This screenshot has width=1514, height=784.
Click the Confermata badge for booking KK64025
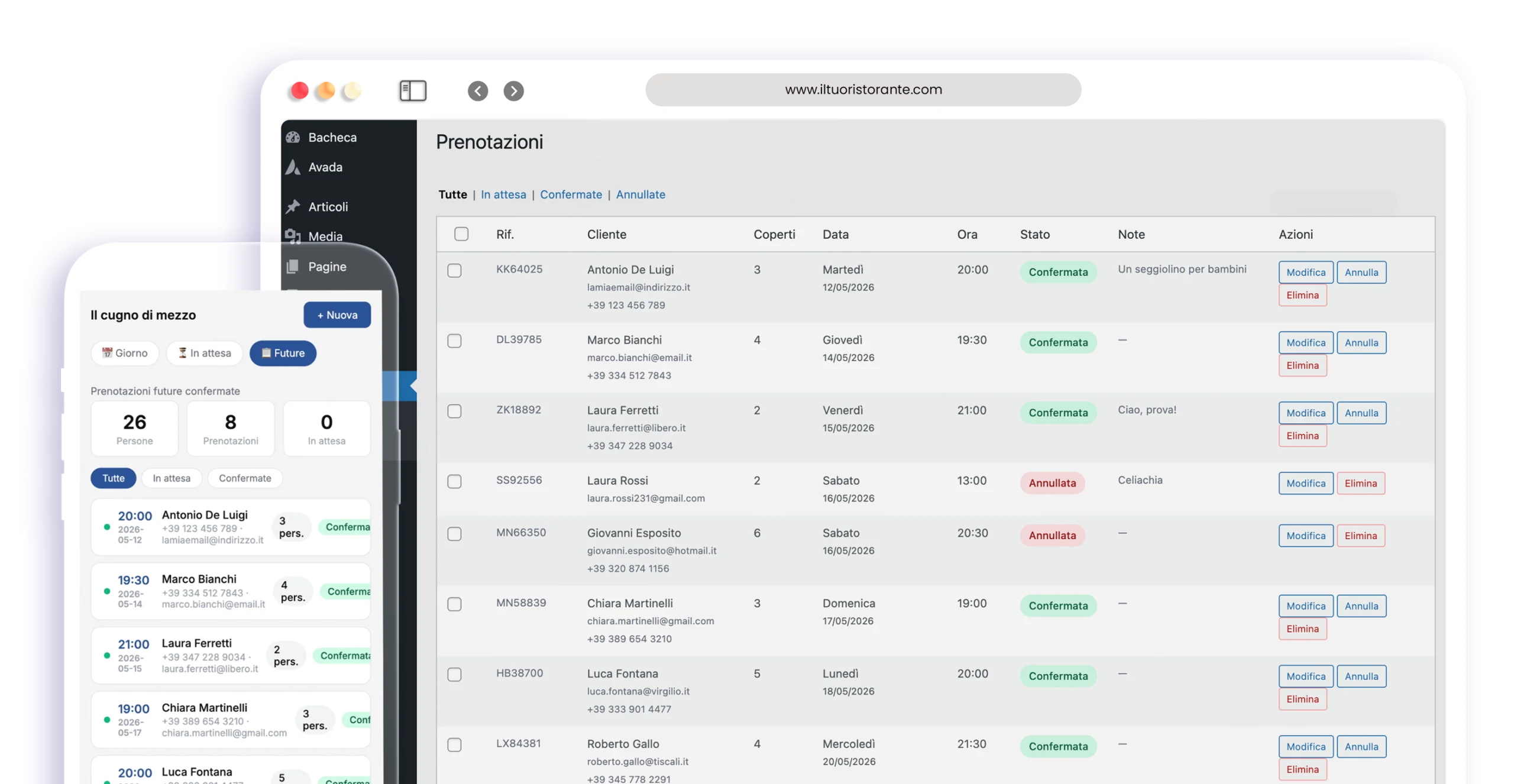(1058, 272)
